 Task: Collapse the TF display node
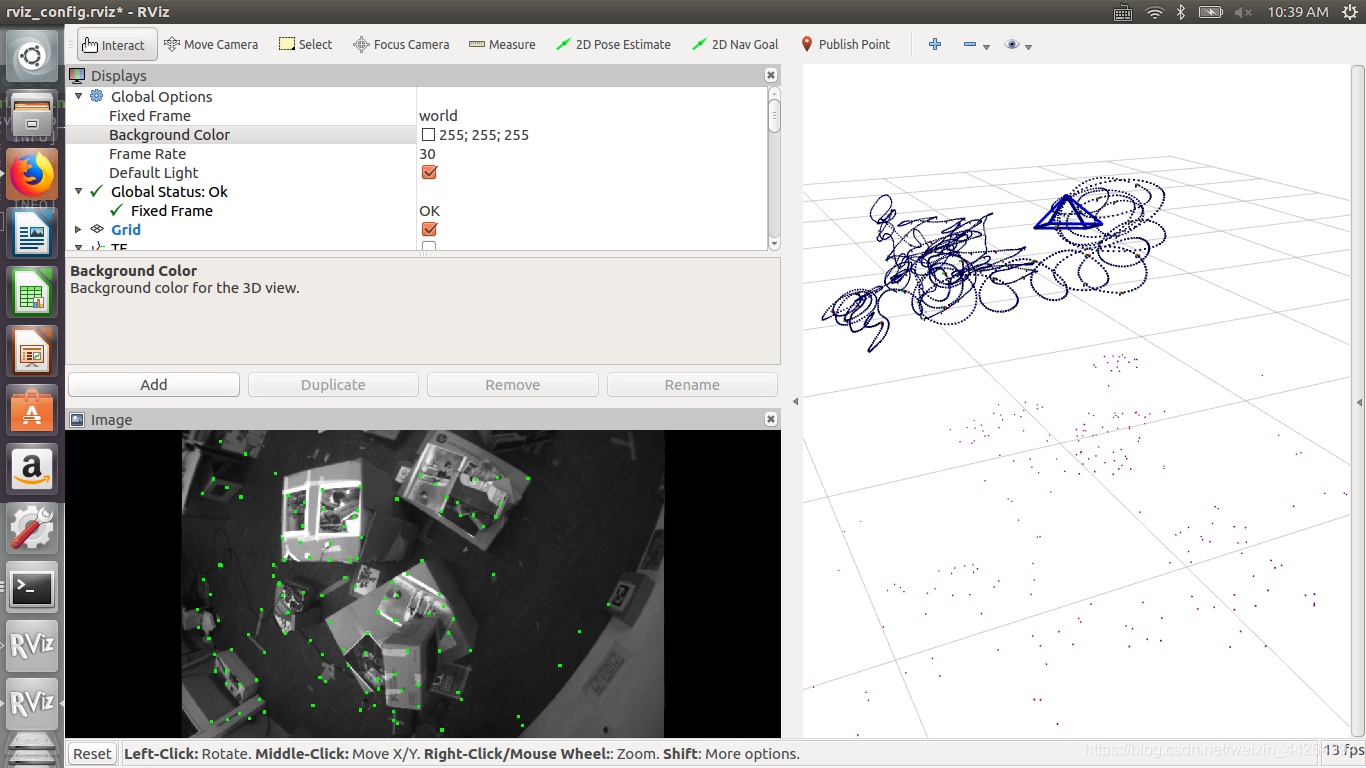coord(79,246)
